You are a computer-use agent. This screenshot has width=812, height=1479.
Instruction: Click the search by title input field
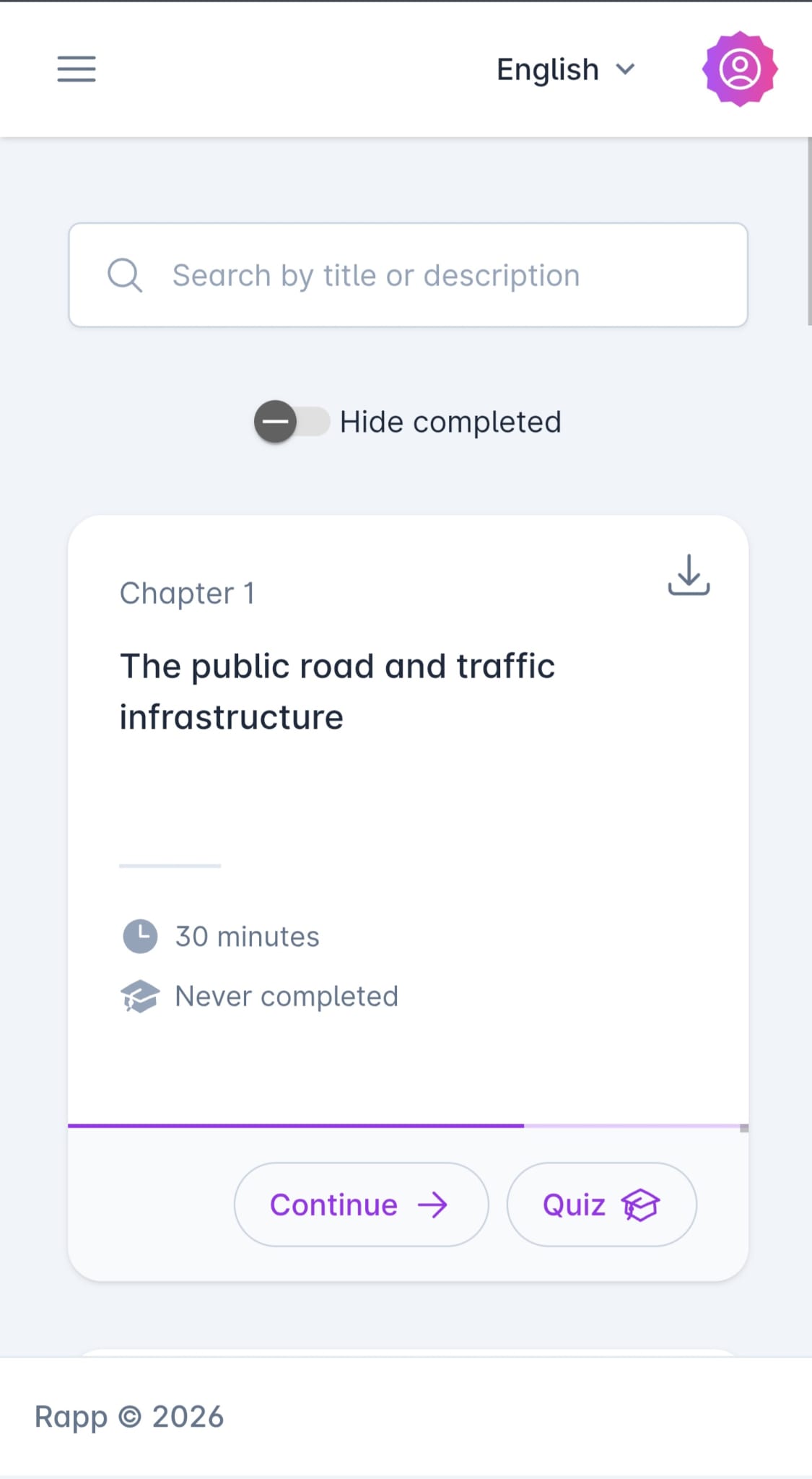click(408, 274)
